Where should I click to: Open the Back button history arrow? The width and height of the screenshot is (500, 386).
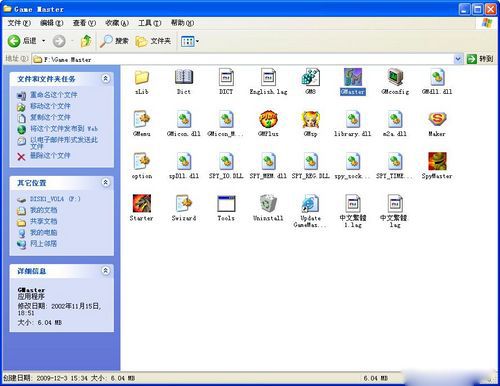click(x=43, y=41)
